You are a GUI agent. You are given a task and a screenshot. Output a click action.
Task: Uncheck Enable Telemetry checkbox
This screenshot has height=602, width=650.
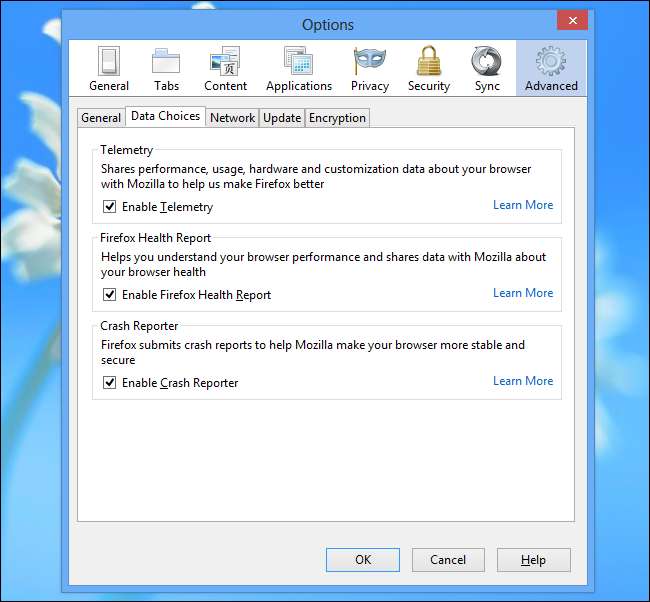pos(110,207)
